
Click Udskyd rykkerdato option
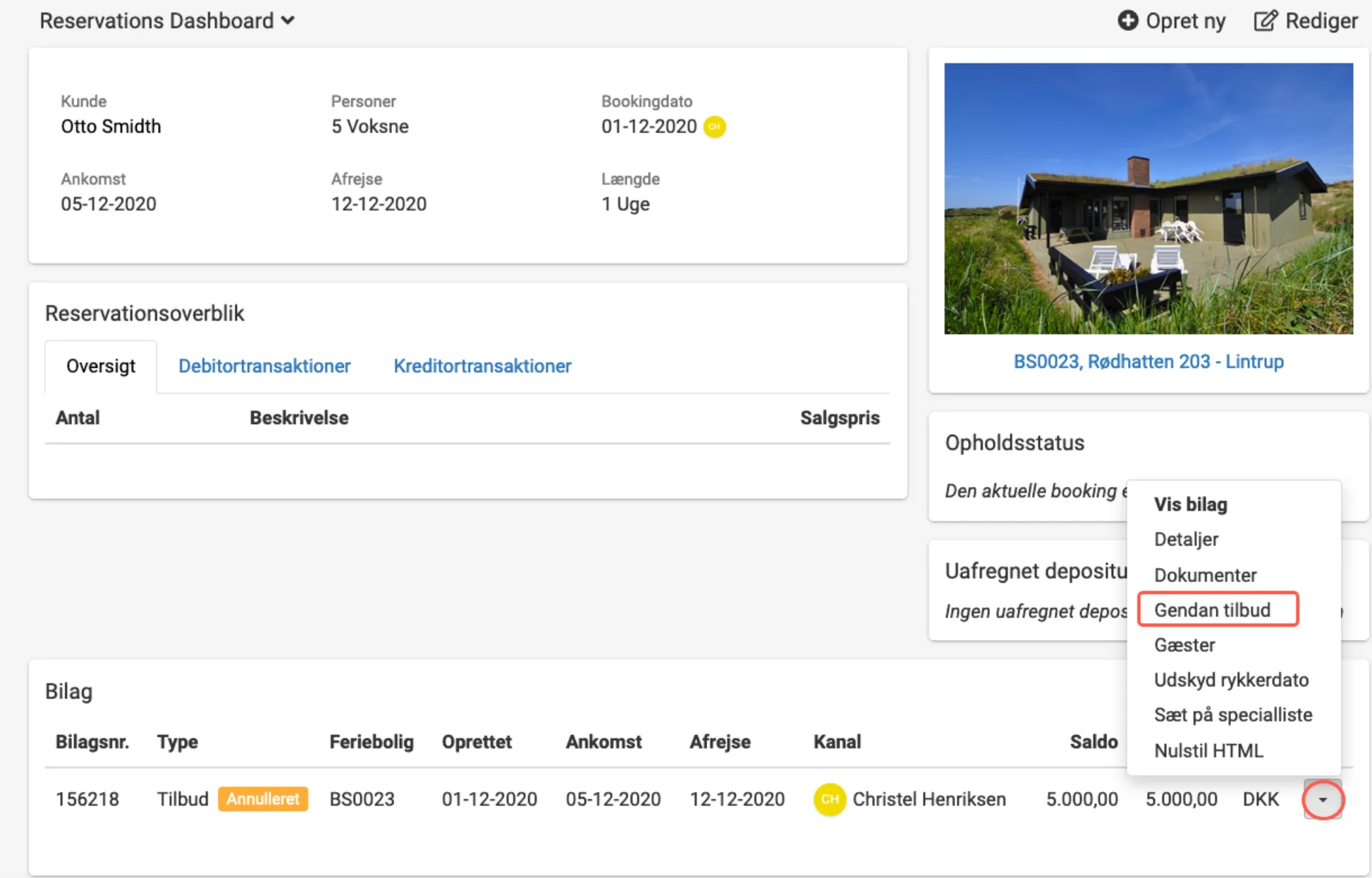[x=1231, y=680]
